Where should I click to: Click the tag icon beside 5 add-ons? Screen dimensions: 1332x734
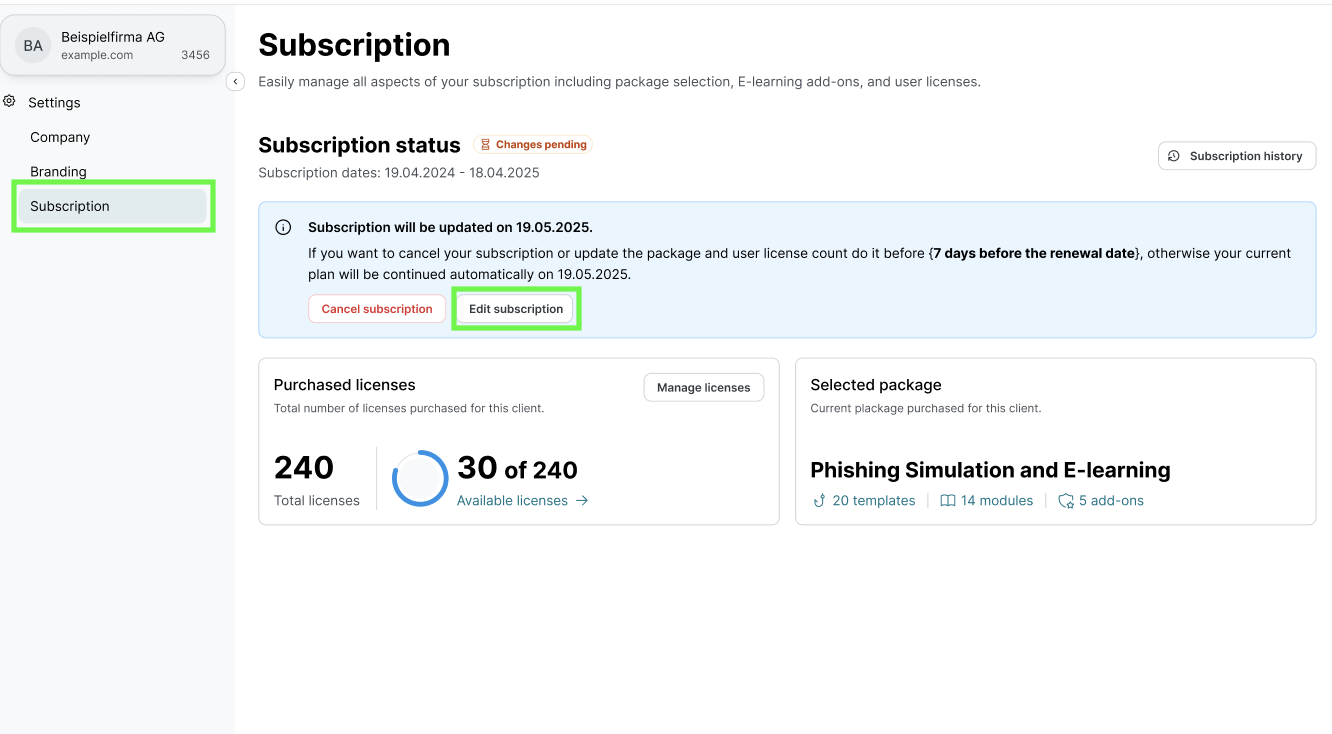click(1064, 500)
